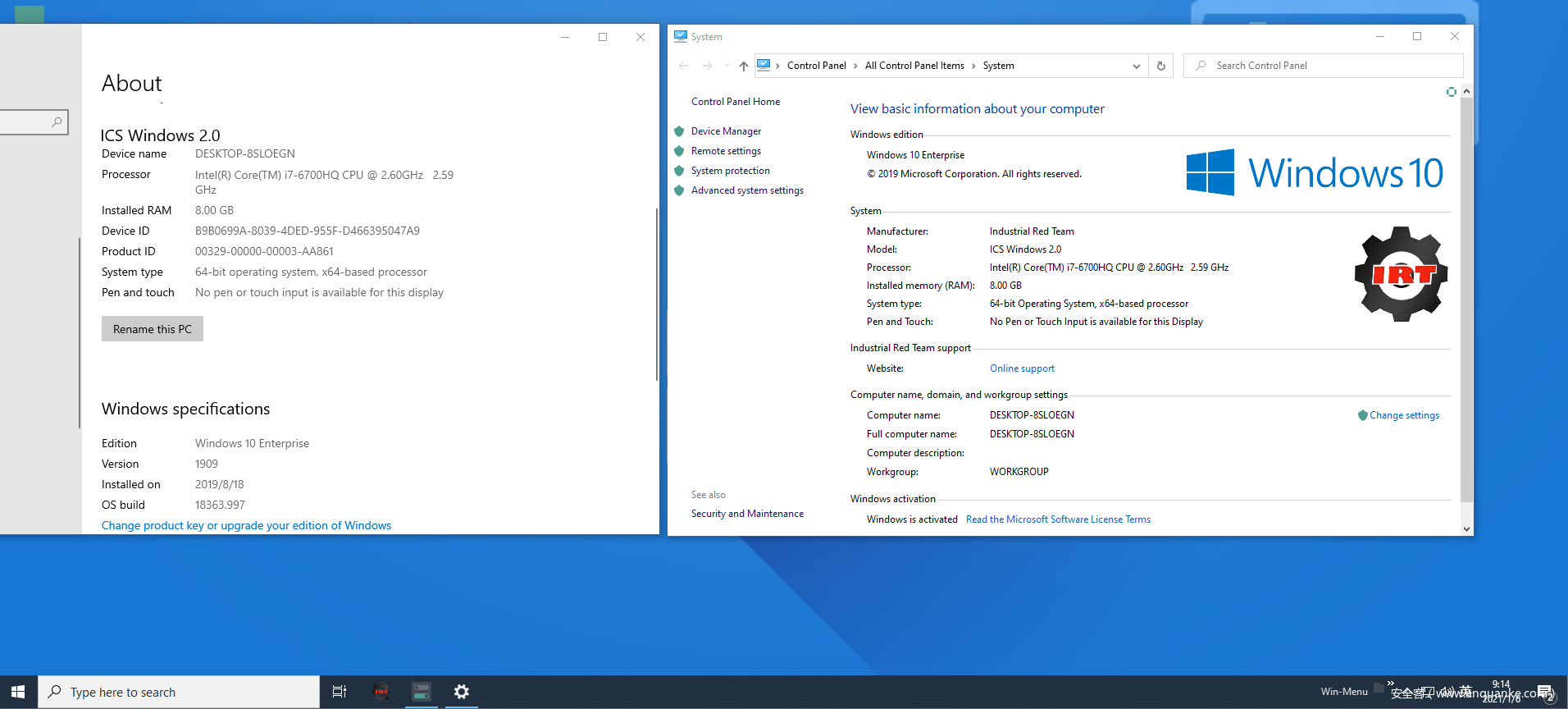Click Windows is activated text
1568x709 pixels.
(912, 519)
